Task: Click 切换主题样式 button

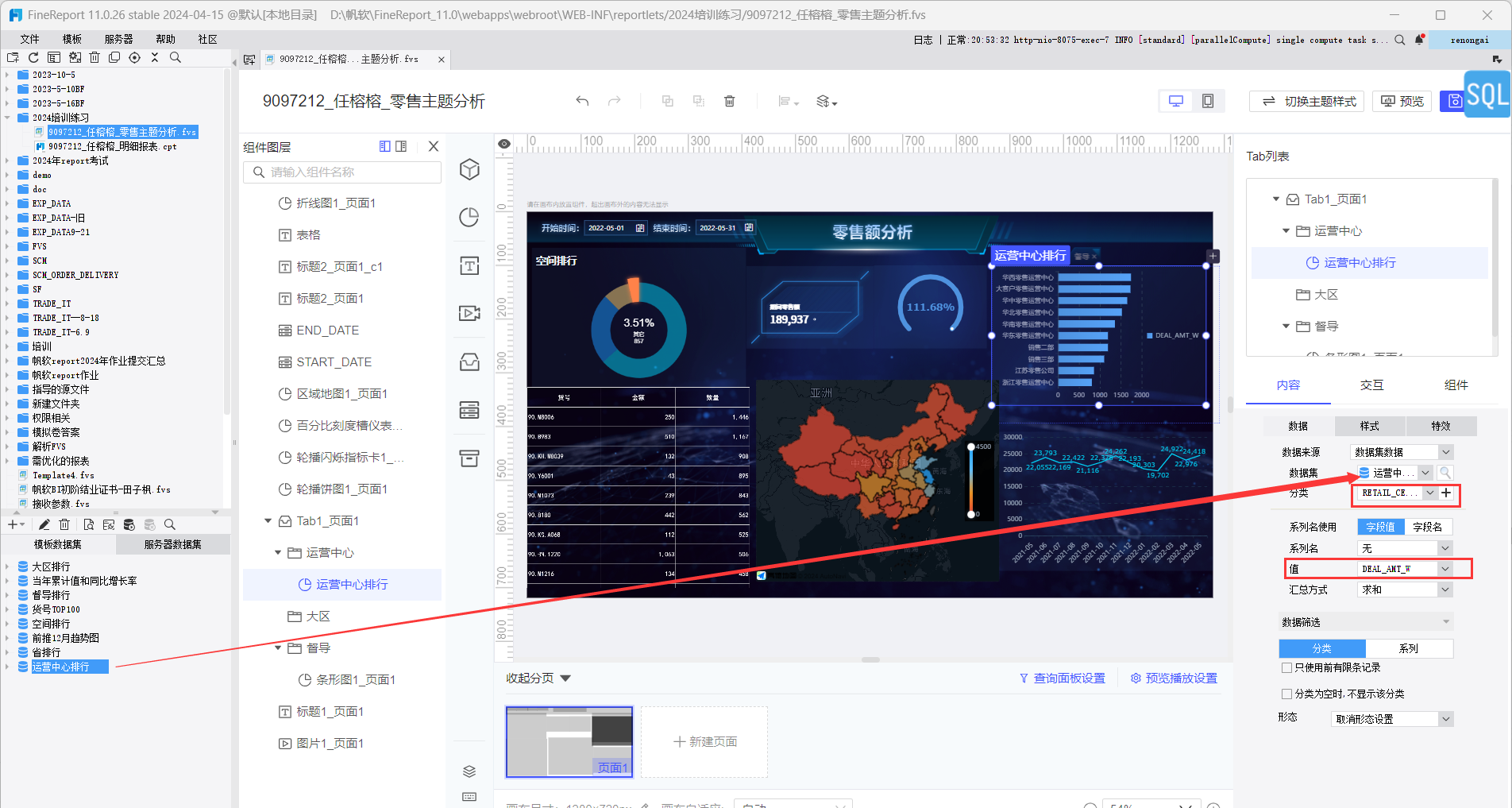Action: click(1306, 102)
